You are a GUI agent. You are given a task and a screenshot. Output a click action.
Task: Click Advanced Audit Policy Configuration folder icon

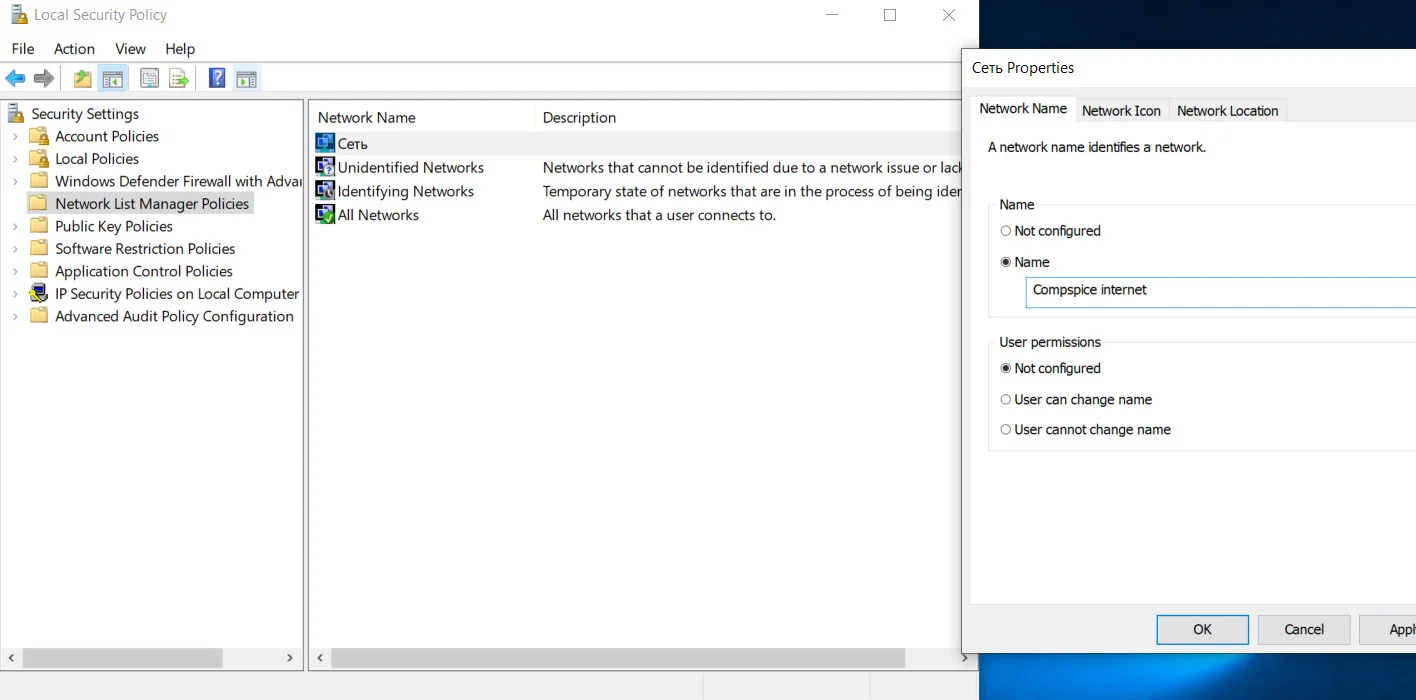click(39, 316)
